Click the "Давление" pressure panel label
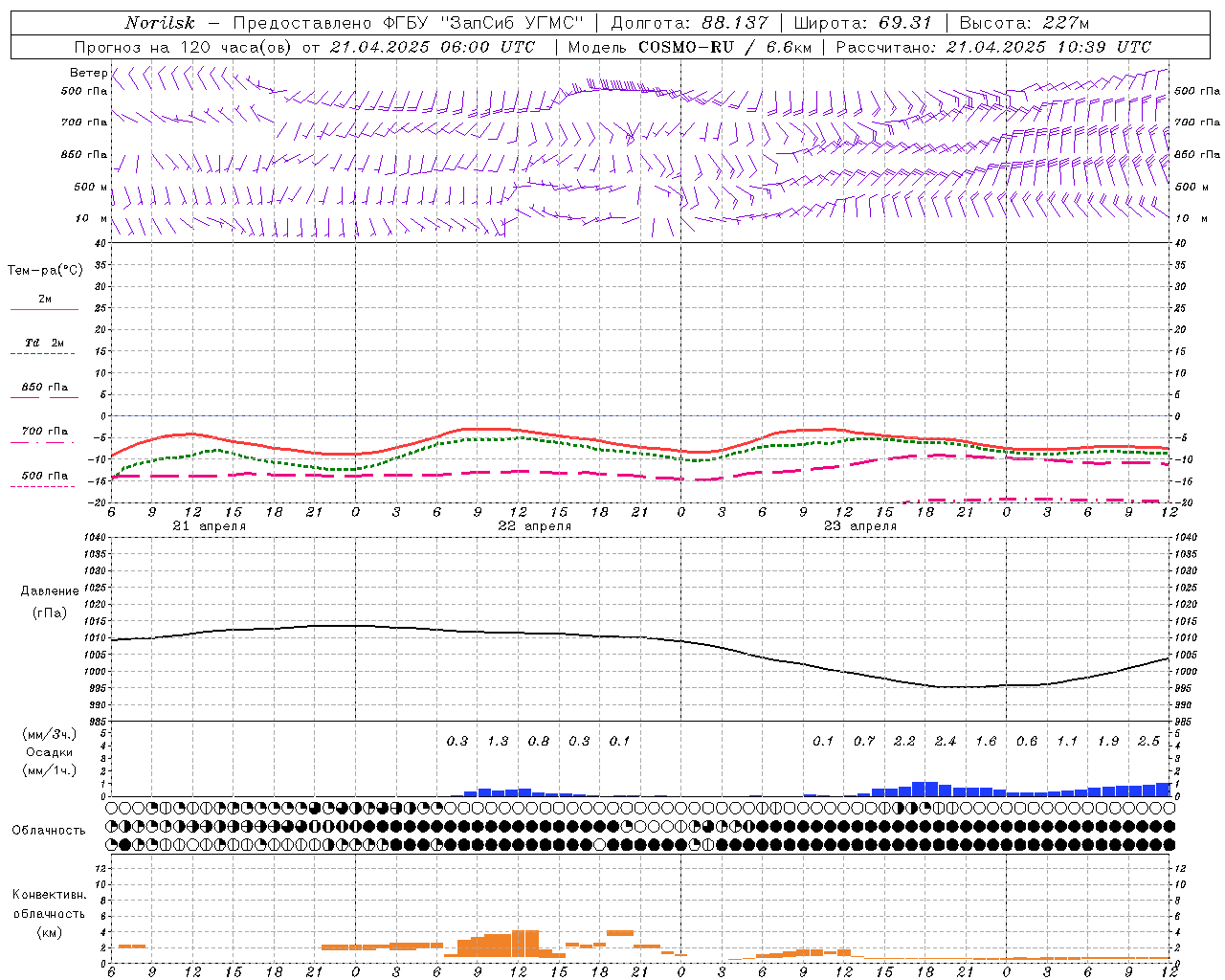The image size is (1225, 980). pyautogui.click(x=49, y=591)
